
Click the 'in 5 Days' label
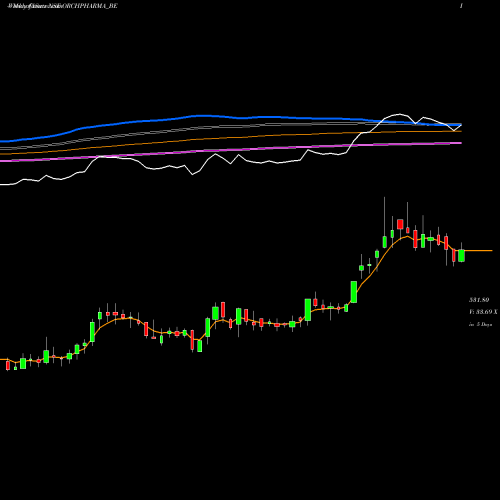click(x=480, y=324)
